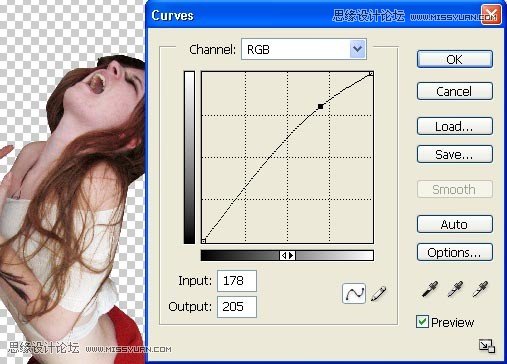Click the gradient bar direction arrows
The height and width of the screenshot is (364, 507).
(x=287, y=255)
